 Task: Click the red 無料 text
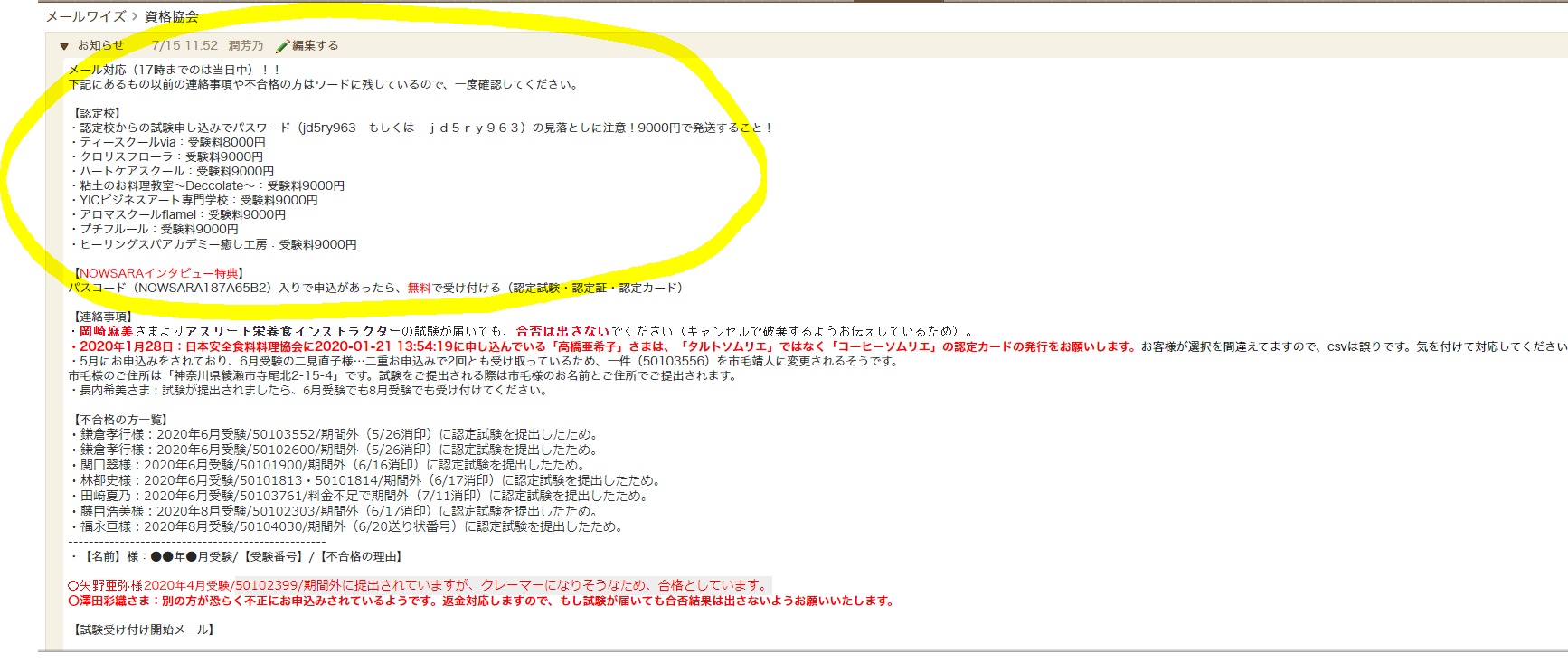coord(419,288)
